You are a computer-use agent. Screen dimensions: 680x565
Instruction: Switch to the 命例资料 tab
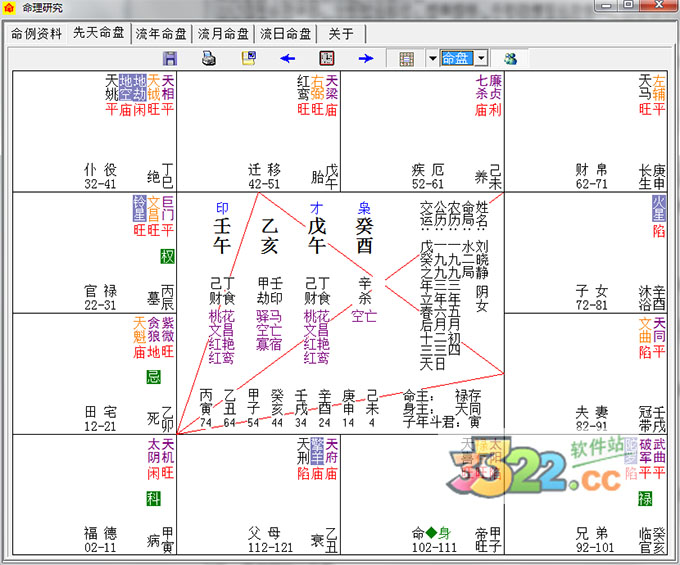pos(36,33)
